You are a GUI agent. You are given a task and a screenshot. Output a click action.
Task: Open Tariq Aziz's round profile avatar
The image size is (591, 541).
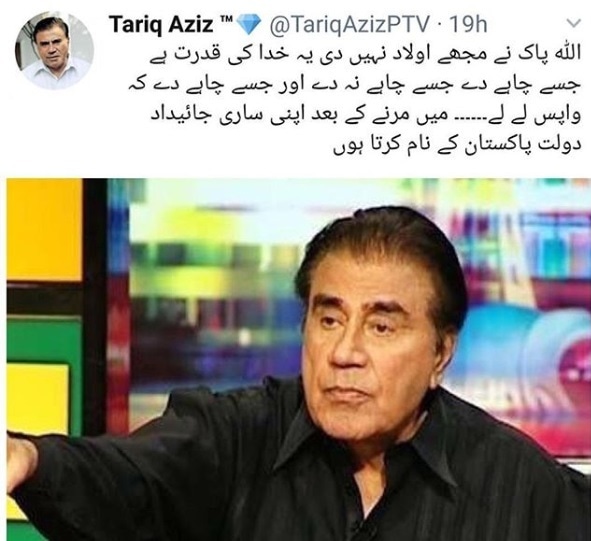point(54,51)
